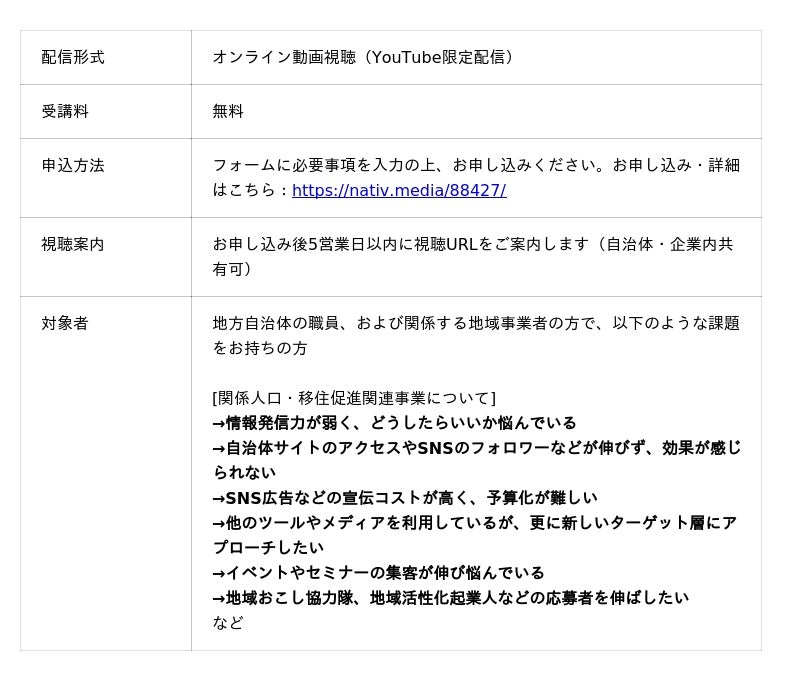Screen dimensions: 800x681
Task: Click the 有可） text in 視聴案内 row
Action: click(x=232, y=269)
